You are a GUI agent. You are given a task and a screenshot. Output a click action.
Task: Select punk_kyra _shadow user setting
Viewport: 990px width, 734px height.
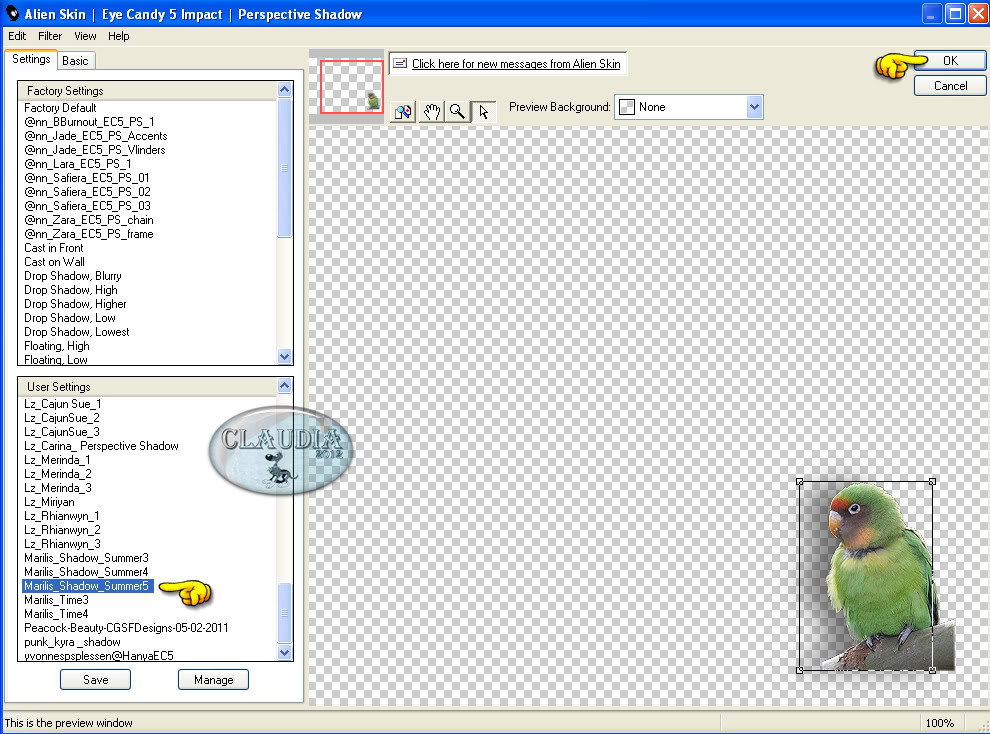pyautogui.click(x=72, y=642)
